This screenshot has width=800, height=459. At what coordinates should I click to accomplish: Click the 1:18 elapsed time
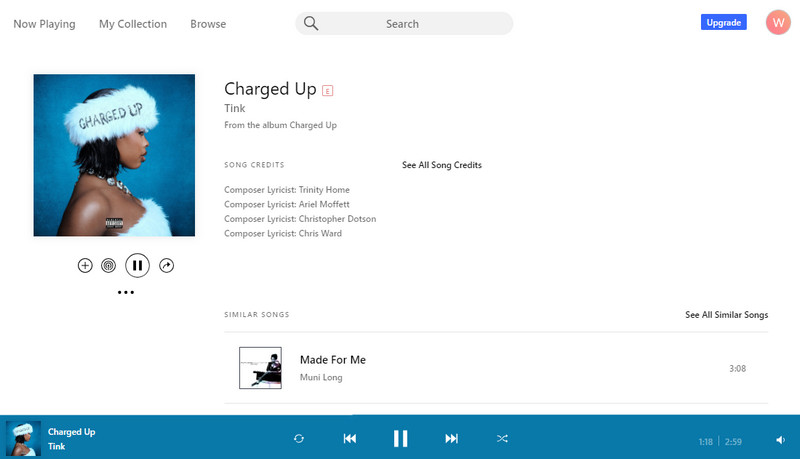(x=706, y=442)
